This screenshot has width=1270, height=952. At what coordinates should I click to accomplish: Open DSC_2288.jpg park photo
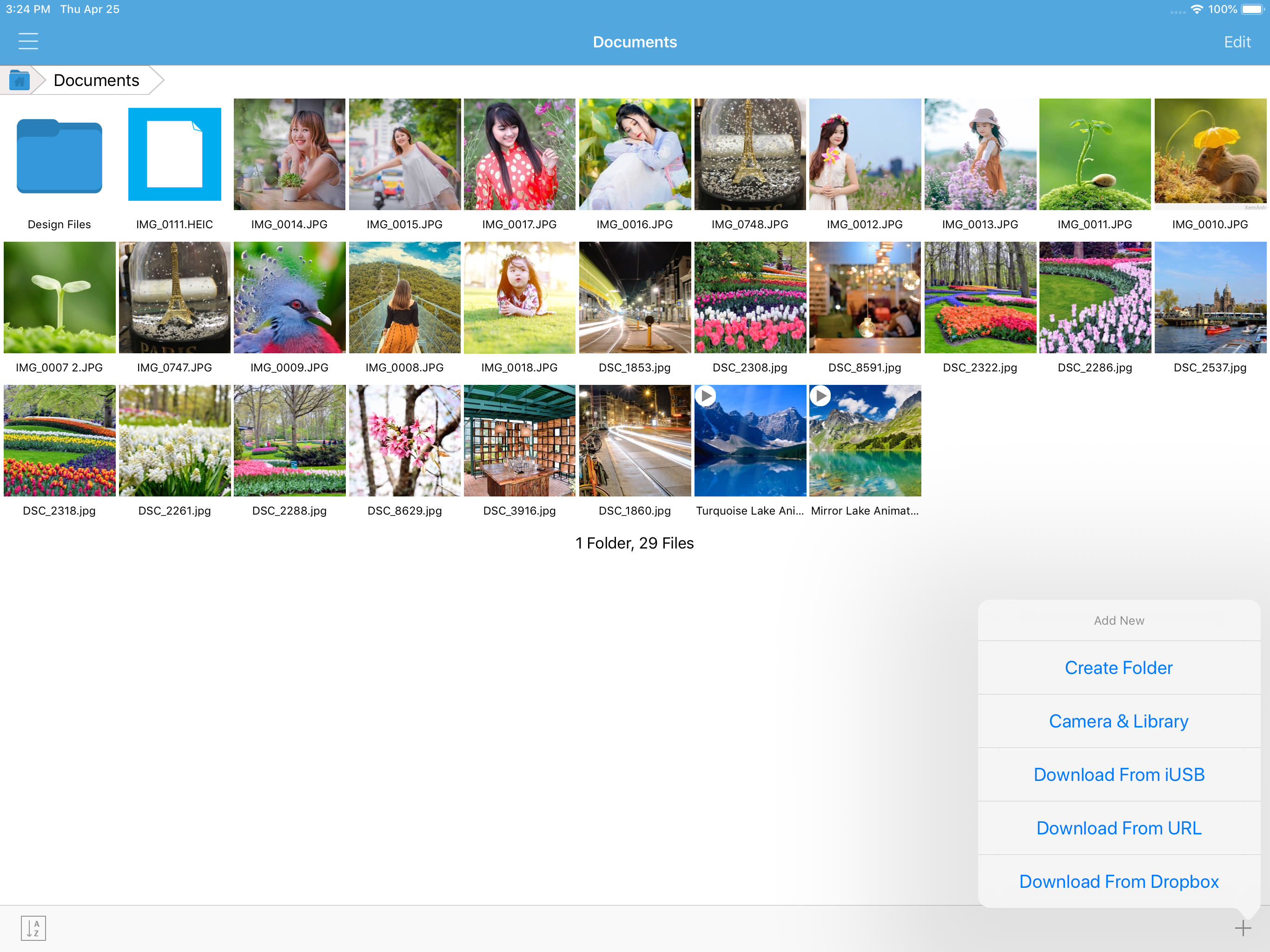[x=289, y=440]
